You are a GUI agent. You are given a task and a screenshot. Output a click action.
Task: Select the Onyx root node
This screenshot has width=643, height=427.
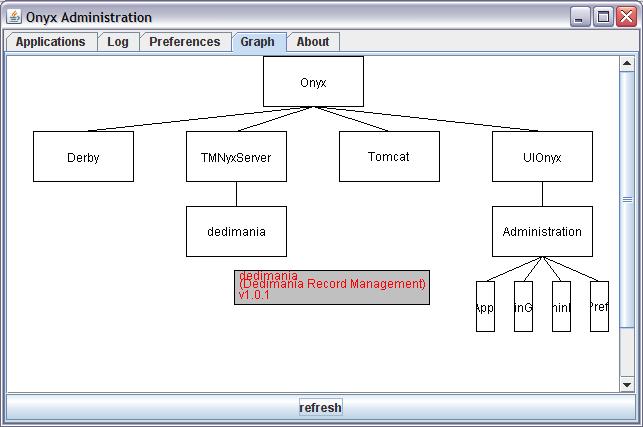313,82
